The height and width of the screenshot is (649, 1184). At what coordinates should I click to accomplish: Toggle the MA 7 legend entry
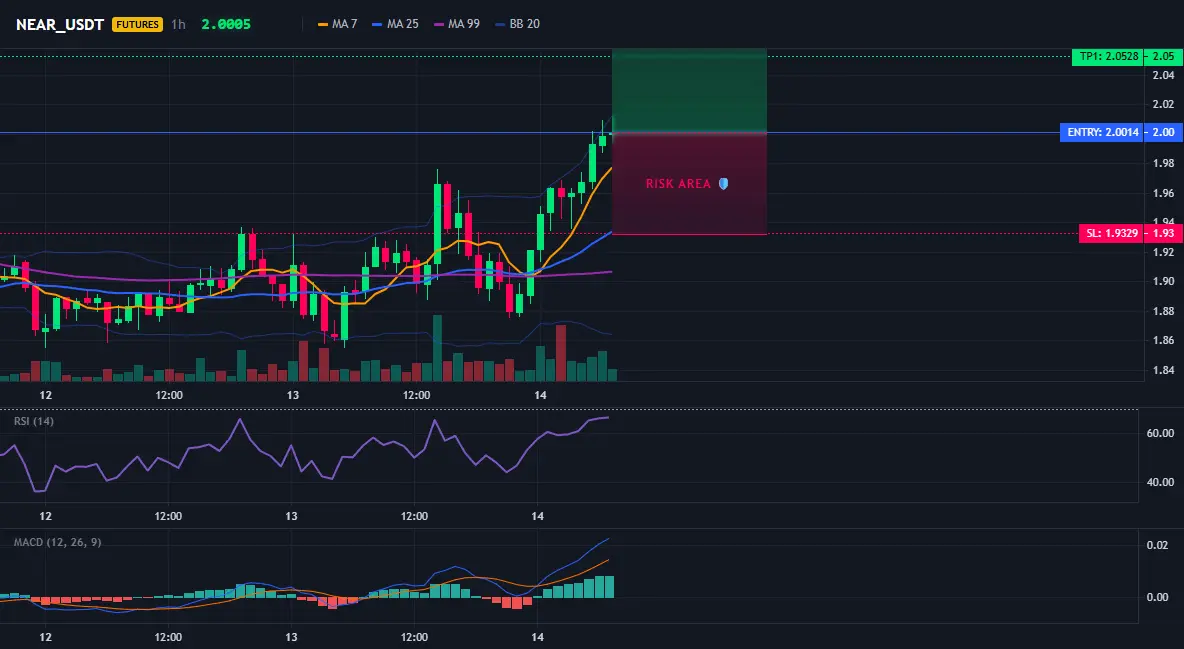pos(338,24)
